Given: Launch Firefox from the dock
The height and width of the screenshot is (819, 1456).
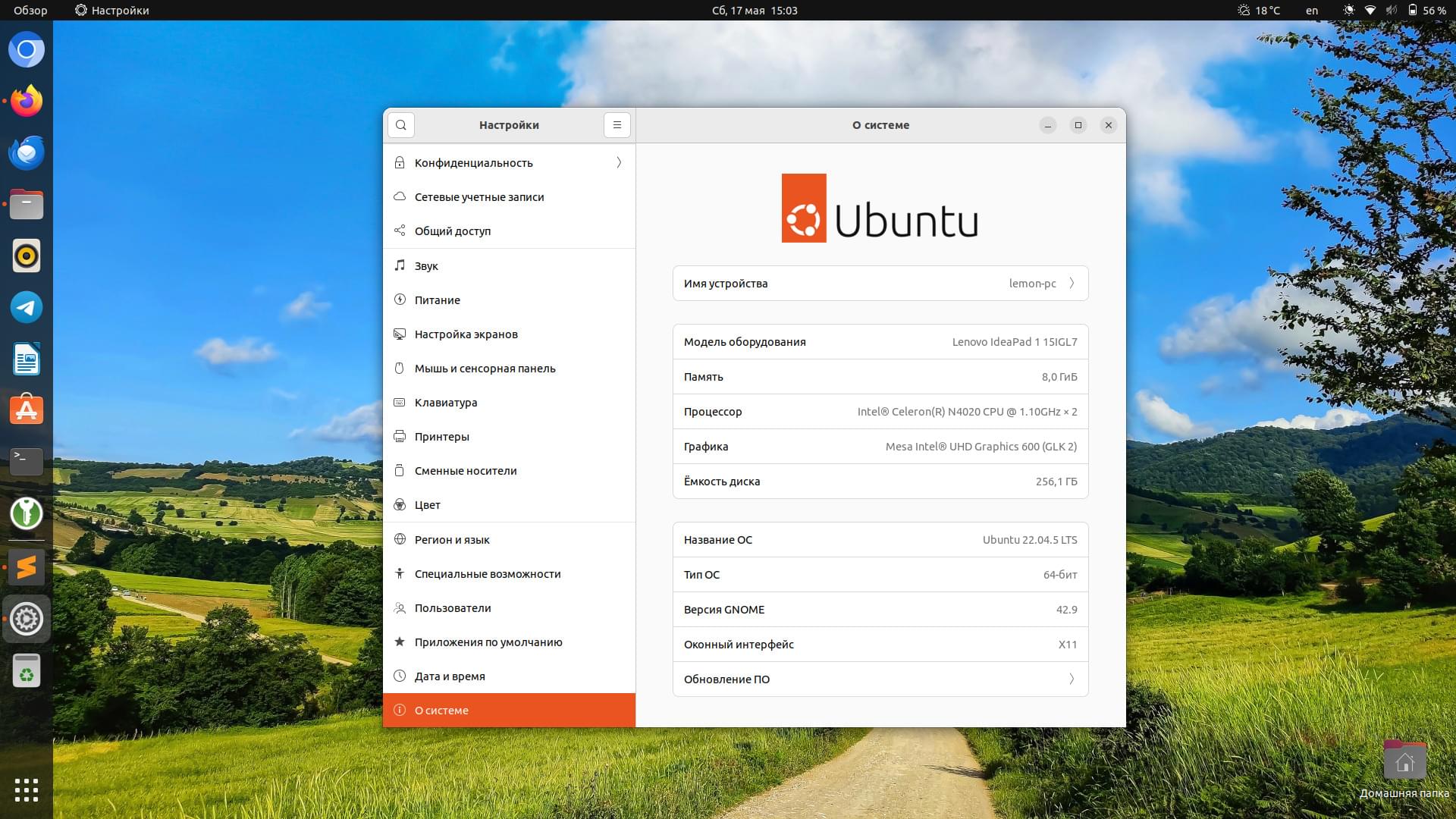Looking at the screenshot, I should 27,101.
